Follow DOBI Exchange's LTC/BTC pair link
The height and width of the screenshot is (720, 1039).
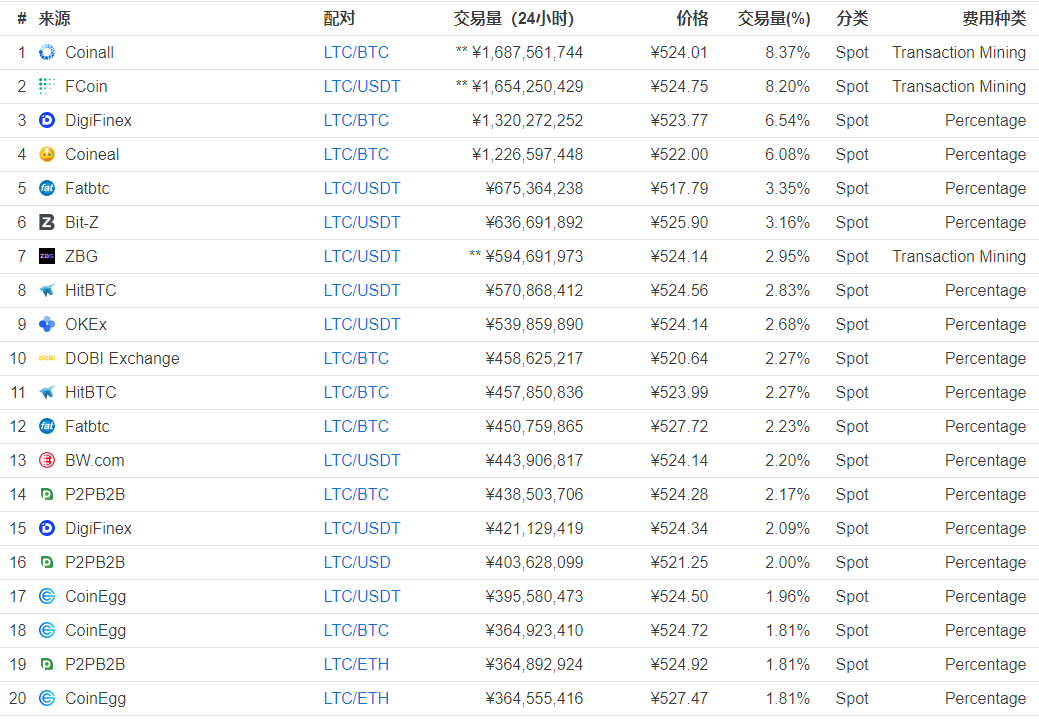(x=356, y=358)
